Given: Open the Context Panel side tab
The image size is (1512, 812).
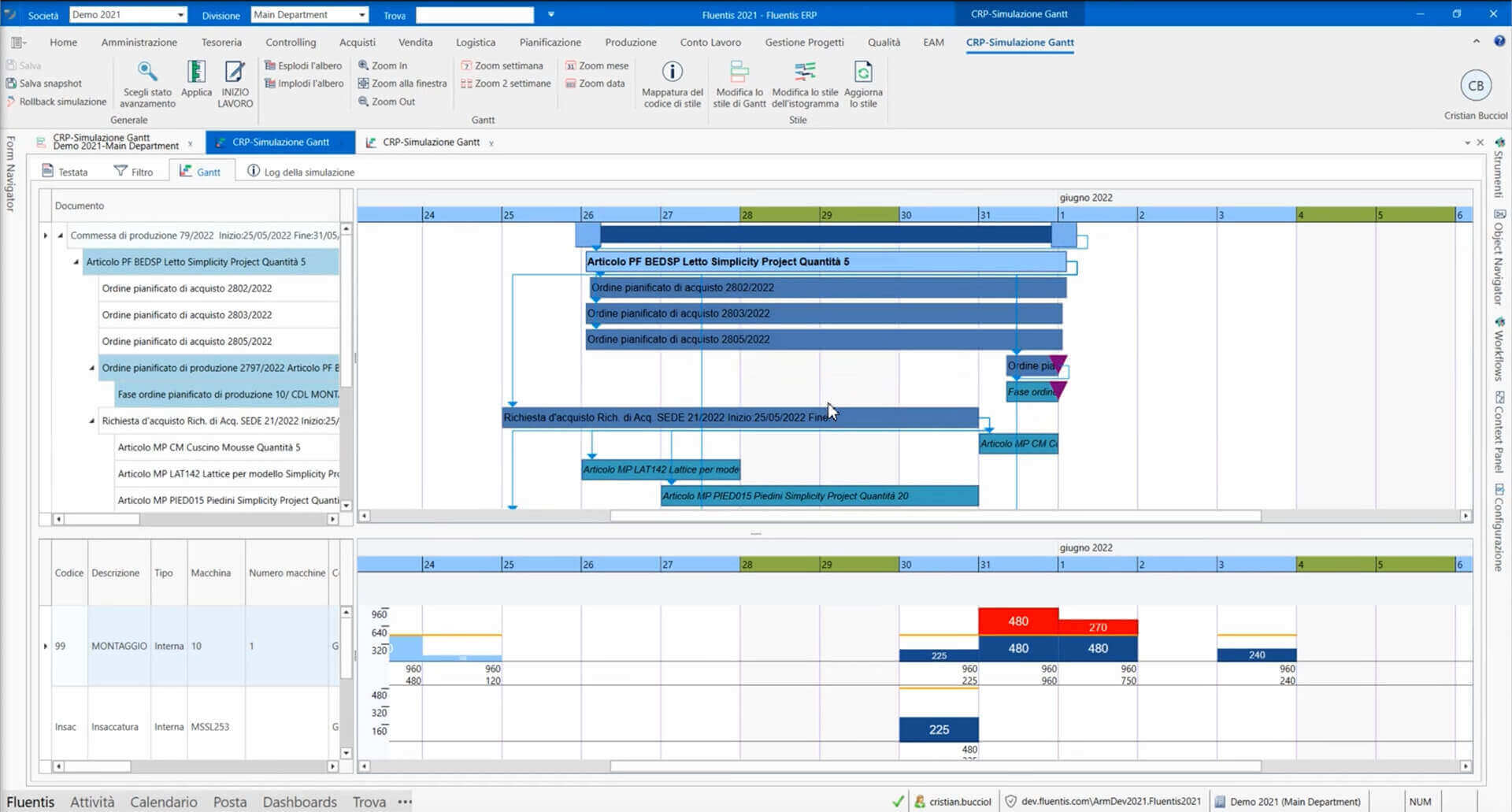Looking at the screenshot, I should [1499, 432].
